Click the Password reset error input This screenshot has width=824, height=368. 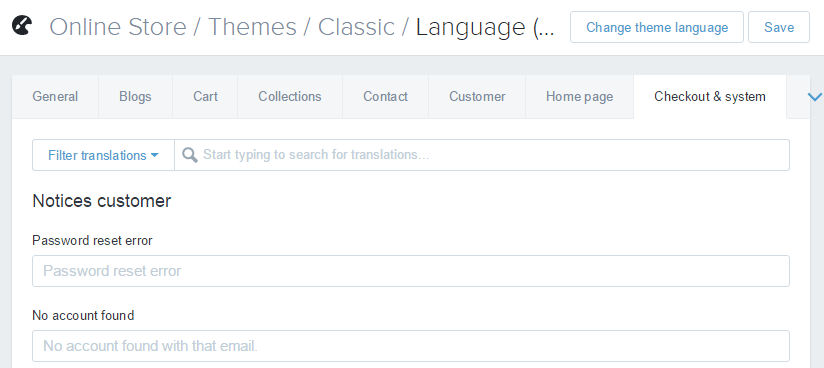tap(411, 271)
